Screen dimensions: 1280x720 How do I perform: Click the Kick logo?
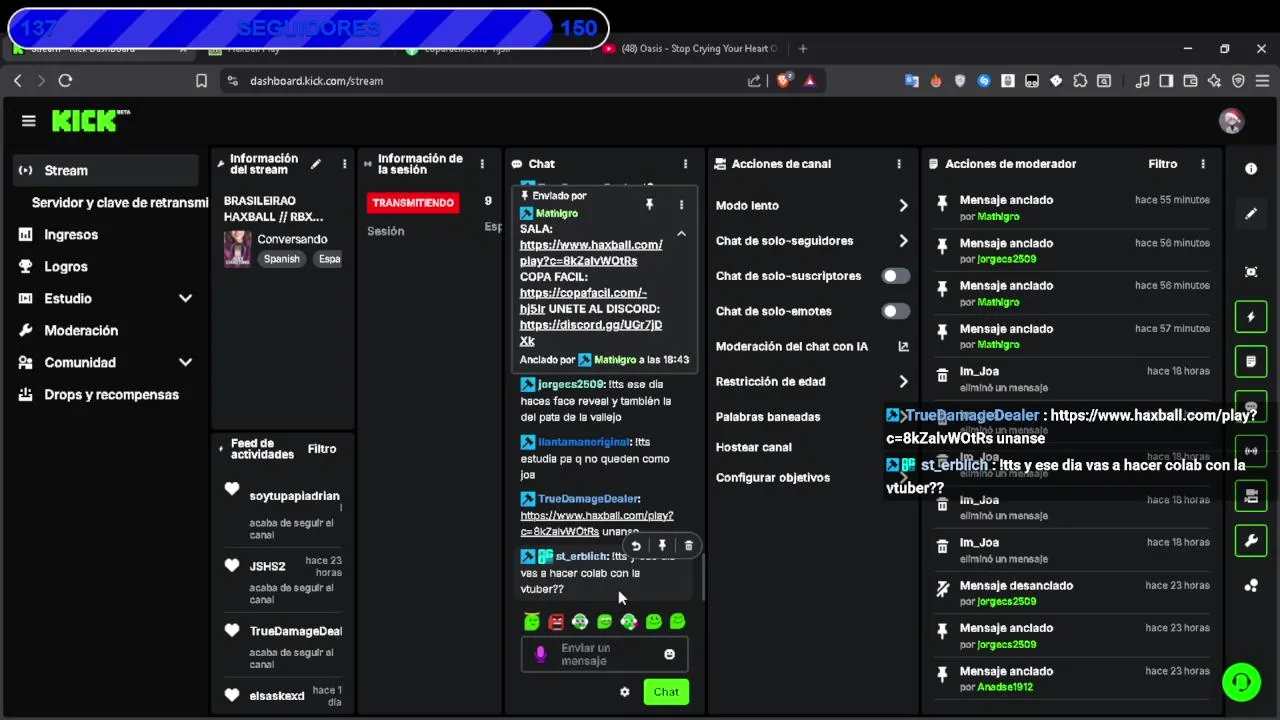(x=91, y=121)
